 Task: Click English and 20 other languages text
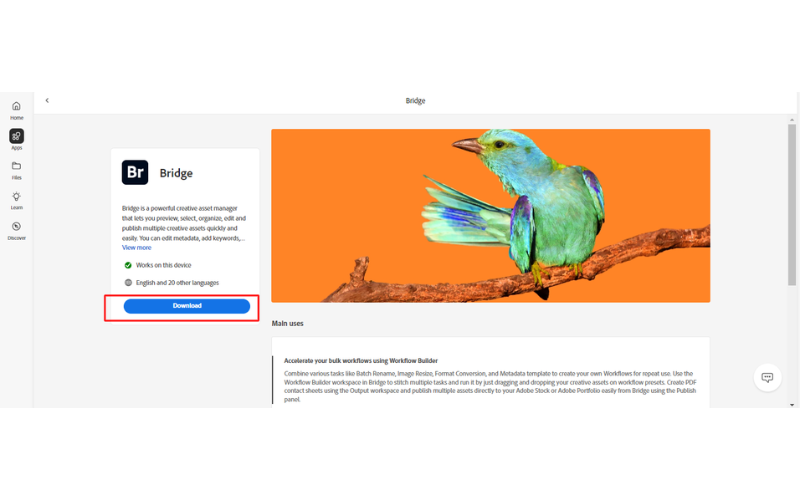click(177, 283)
